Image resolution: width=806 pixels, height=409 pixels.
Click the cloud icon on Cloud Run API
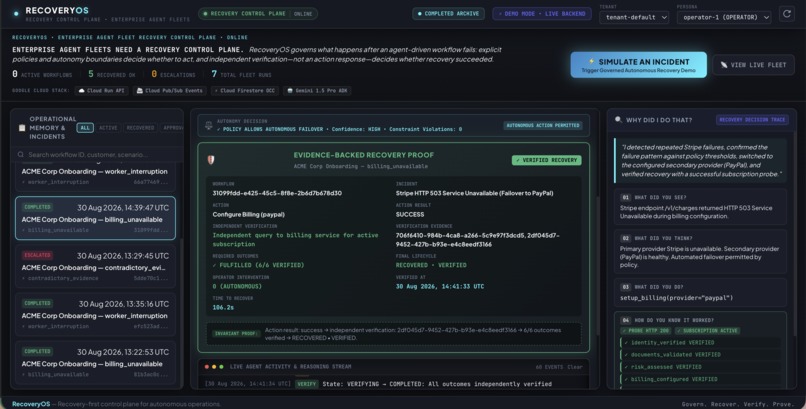(x=81, y=90)
